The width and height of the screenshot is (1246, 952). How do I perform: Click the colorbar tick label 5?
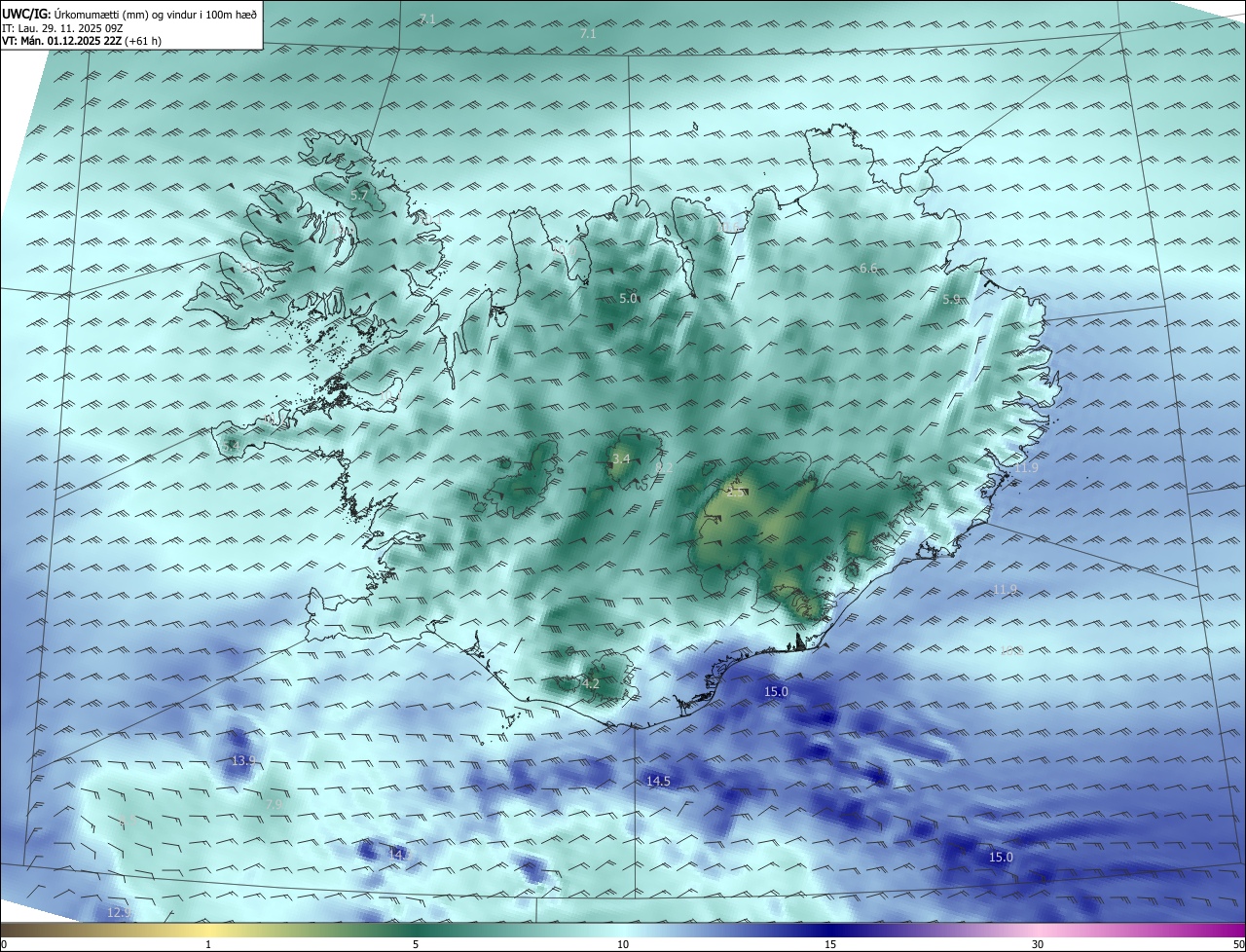click(x=416, y=944)
